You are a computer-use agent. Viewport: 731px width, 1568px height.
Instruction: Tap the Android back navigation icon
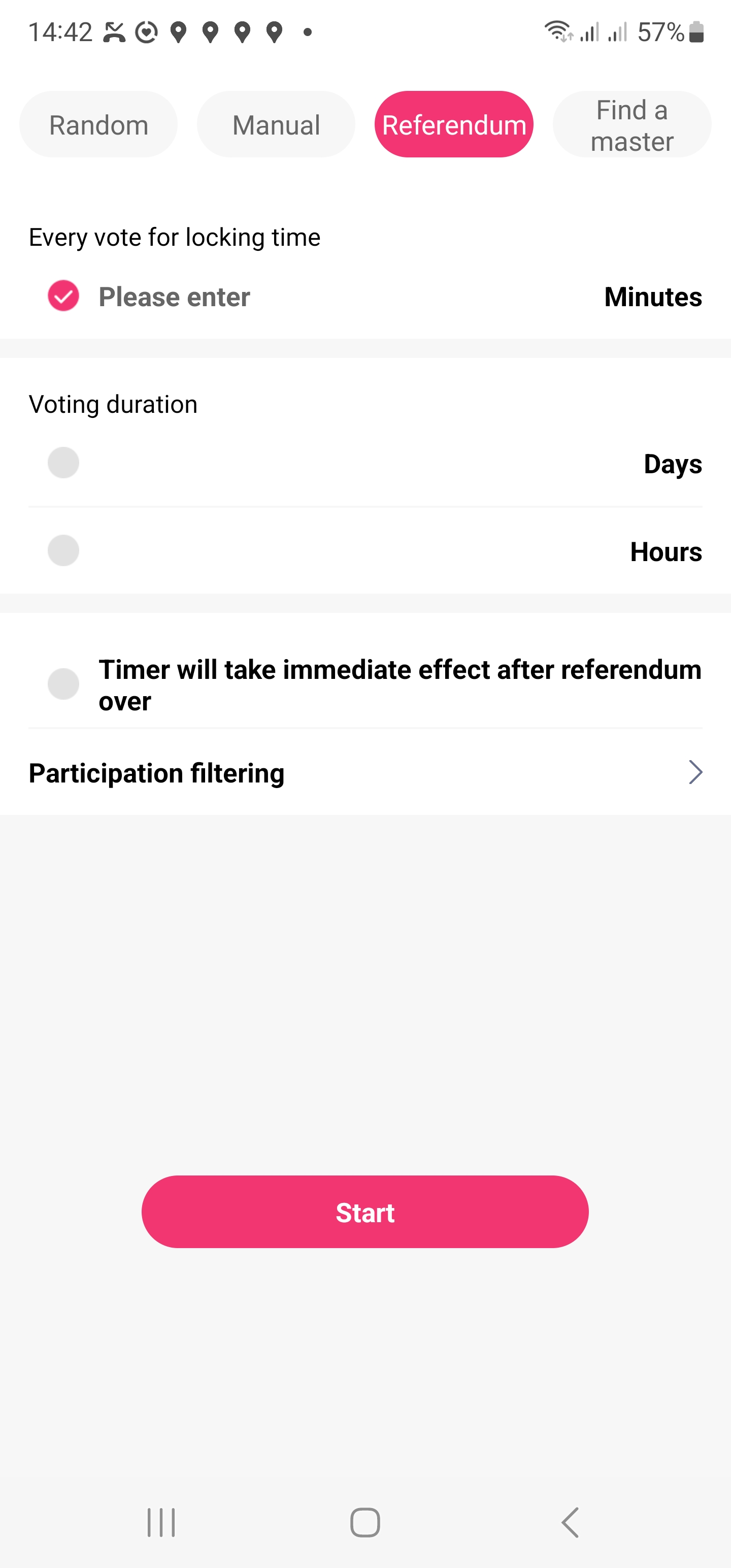tap(570, 1522)
